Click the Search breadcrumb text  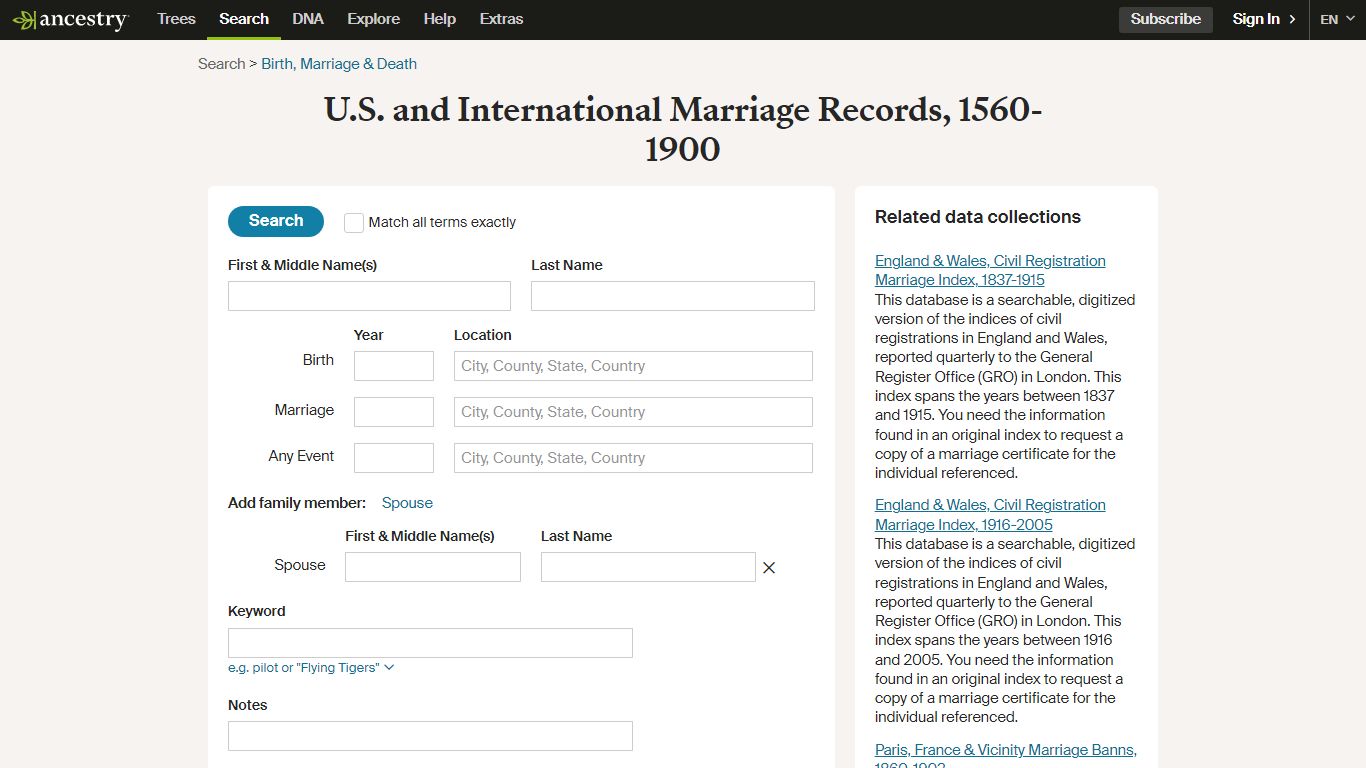[x=221, y=64]
